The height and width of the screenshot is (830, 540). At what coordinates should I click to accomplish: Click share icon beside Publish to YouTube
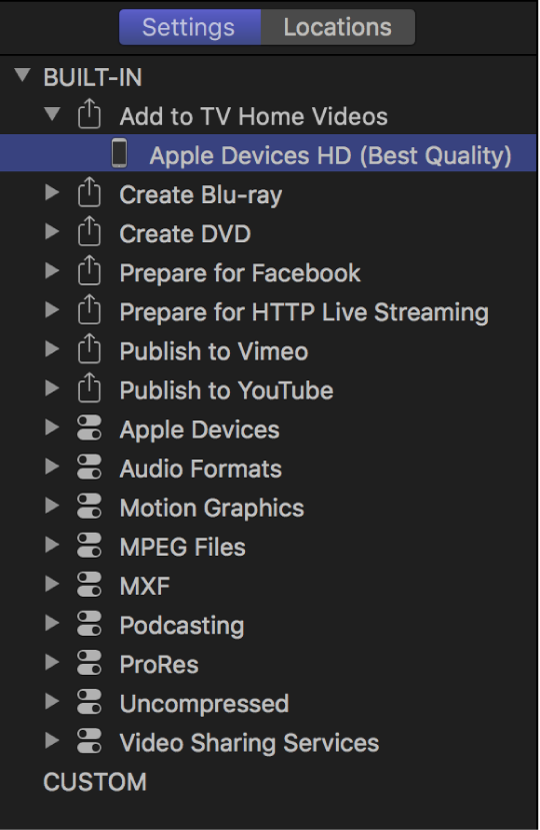point(89,388)
